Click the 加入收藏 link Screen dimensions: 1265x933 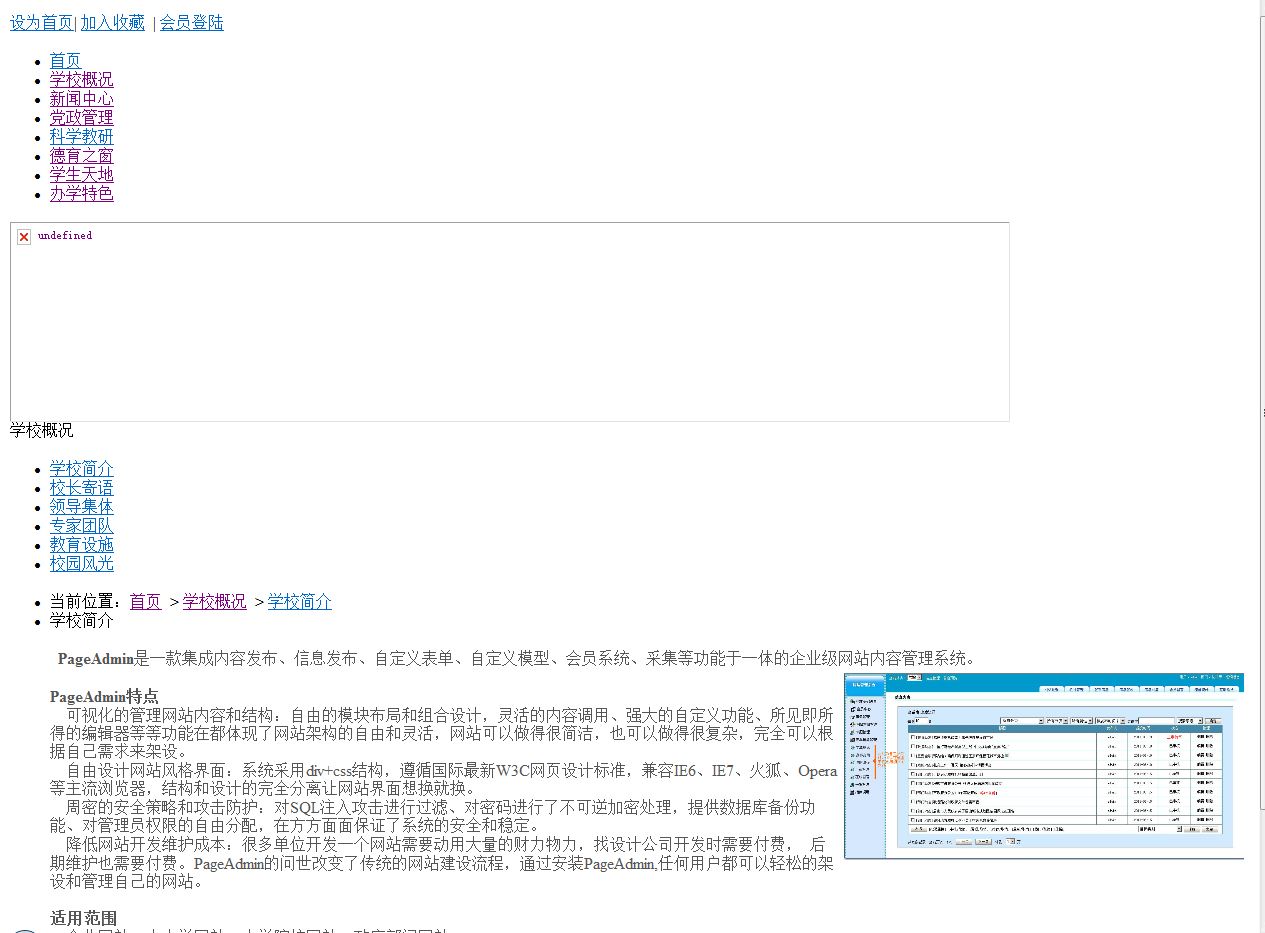(x=112, y=23)
